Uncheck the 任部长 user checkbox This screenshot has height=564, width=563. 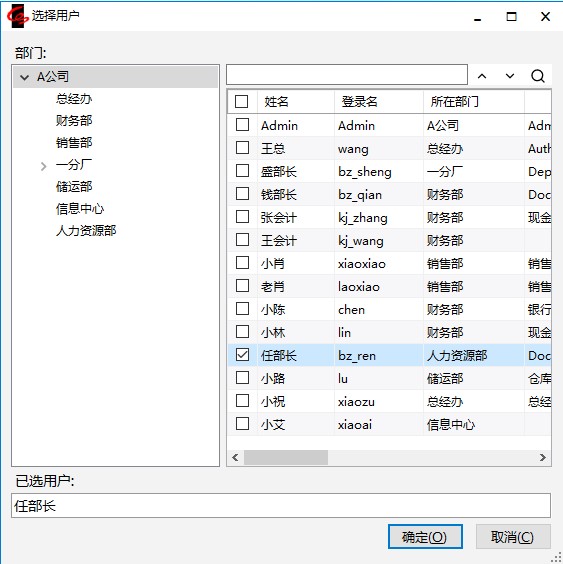pos(242,355)
